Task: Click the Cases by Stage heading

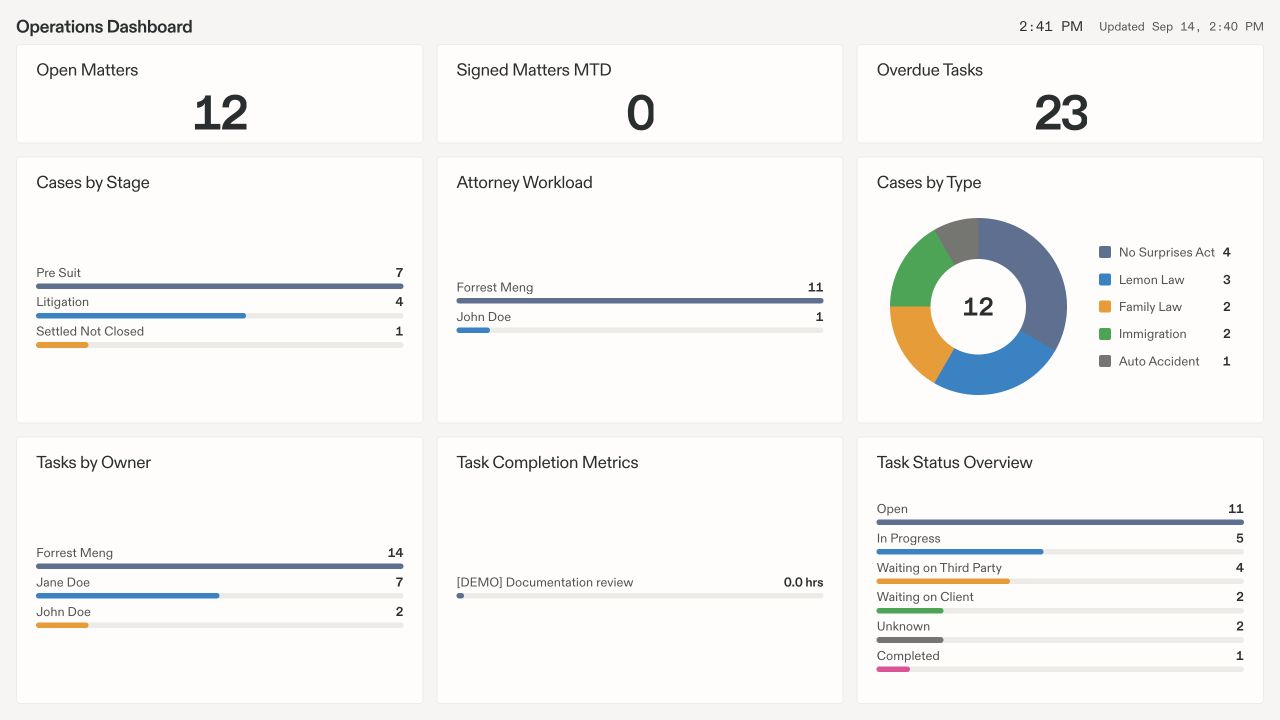Action: point(93,183)
